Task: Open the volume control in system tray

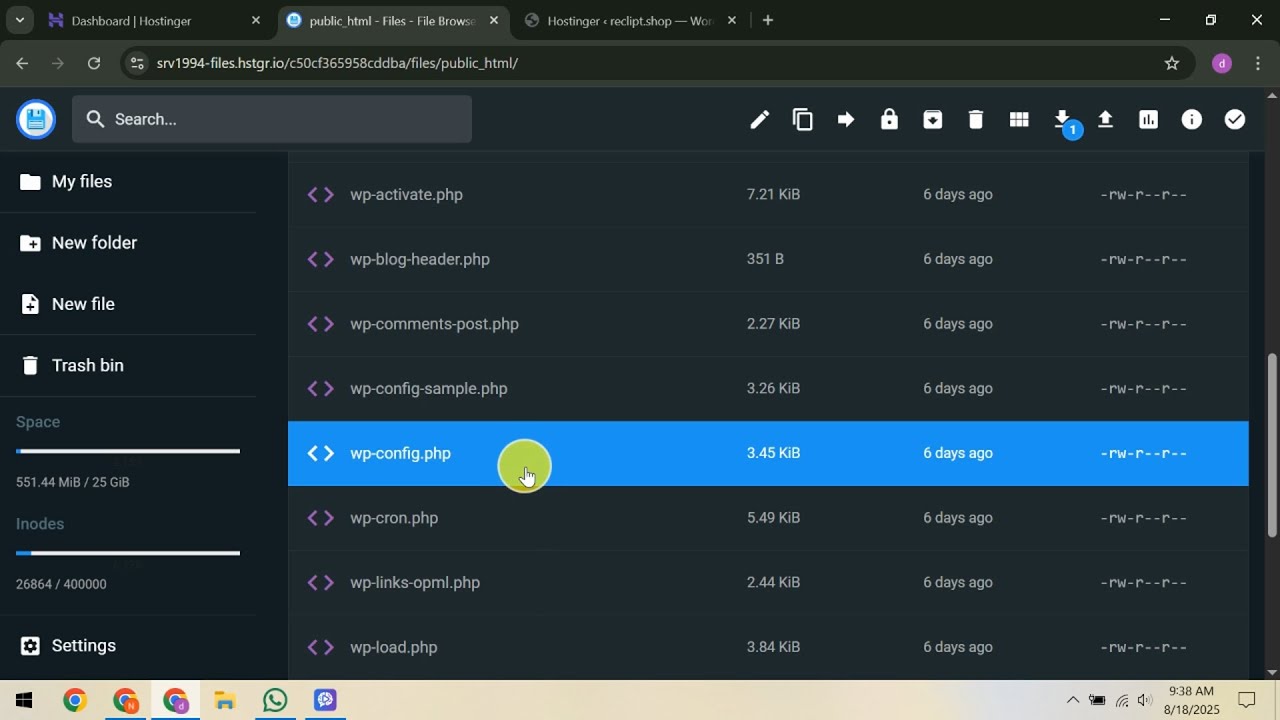Action: 1145,700
